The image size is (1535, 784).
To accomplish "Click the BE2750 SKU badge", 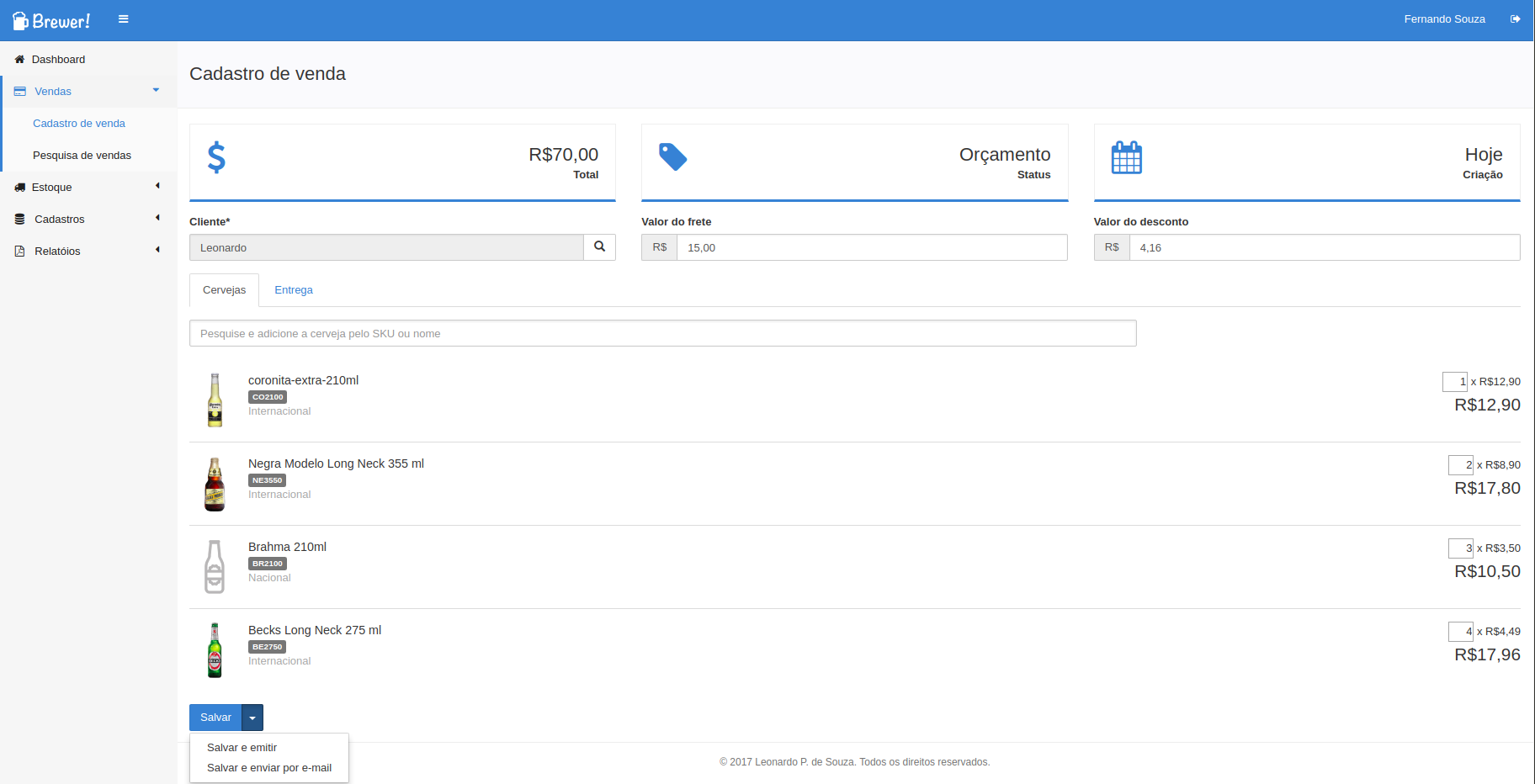I will click(267, 647).
